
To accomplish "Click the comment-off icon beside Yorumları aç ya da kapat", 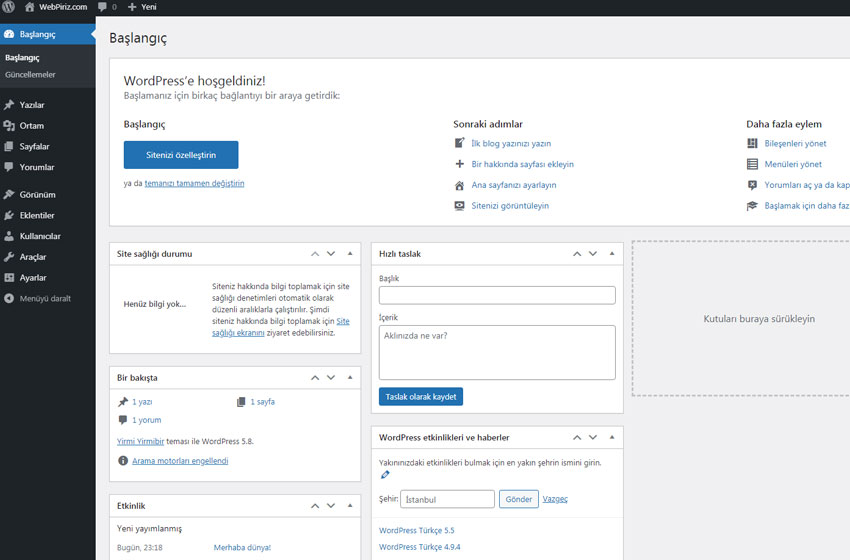I will pyautogui.click(x=752, y=185).
